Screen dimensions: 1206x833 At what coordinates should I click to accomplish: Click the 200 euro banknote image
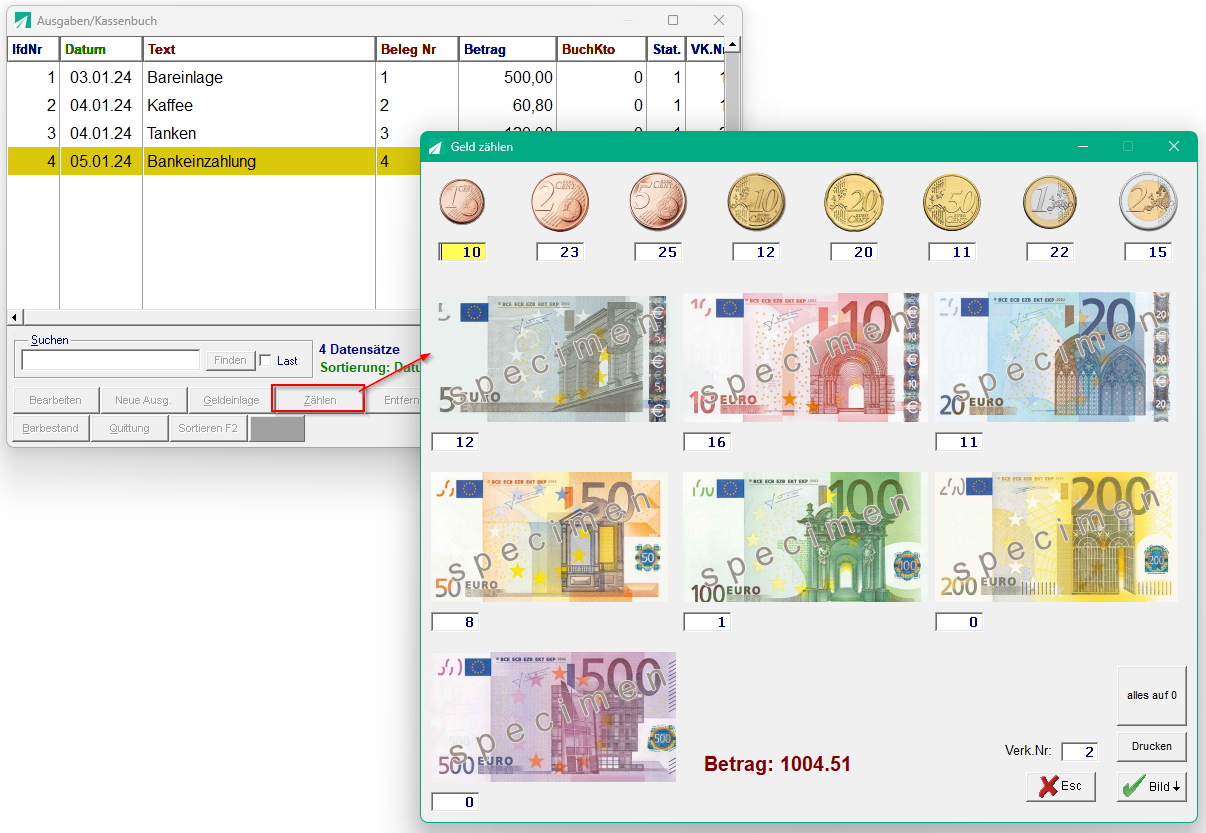pyautogui.click(x=1055, y=537)
